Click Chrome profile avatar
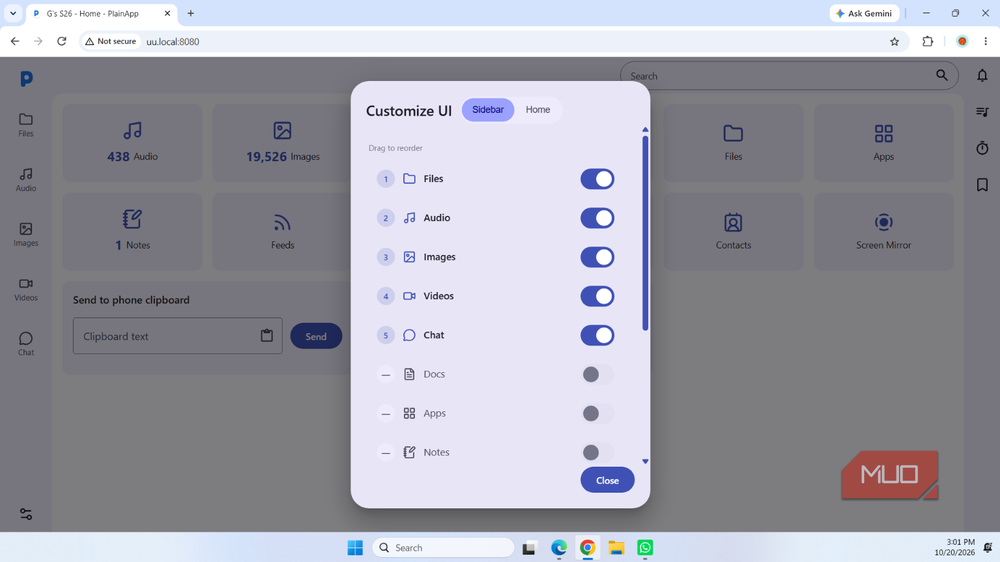1000x562 pixels. pos(962,41)
